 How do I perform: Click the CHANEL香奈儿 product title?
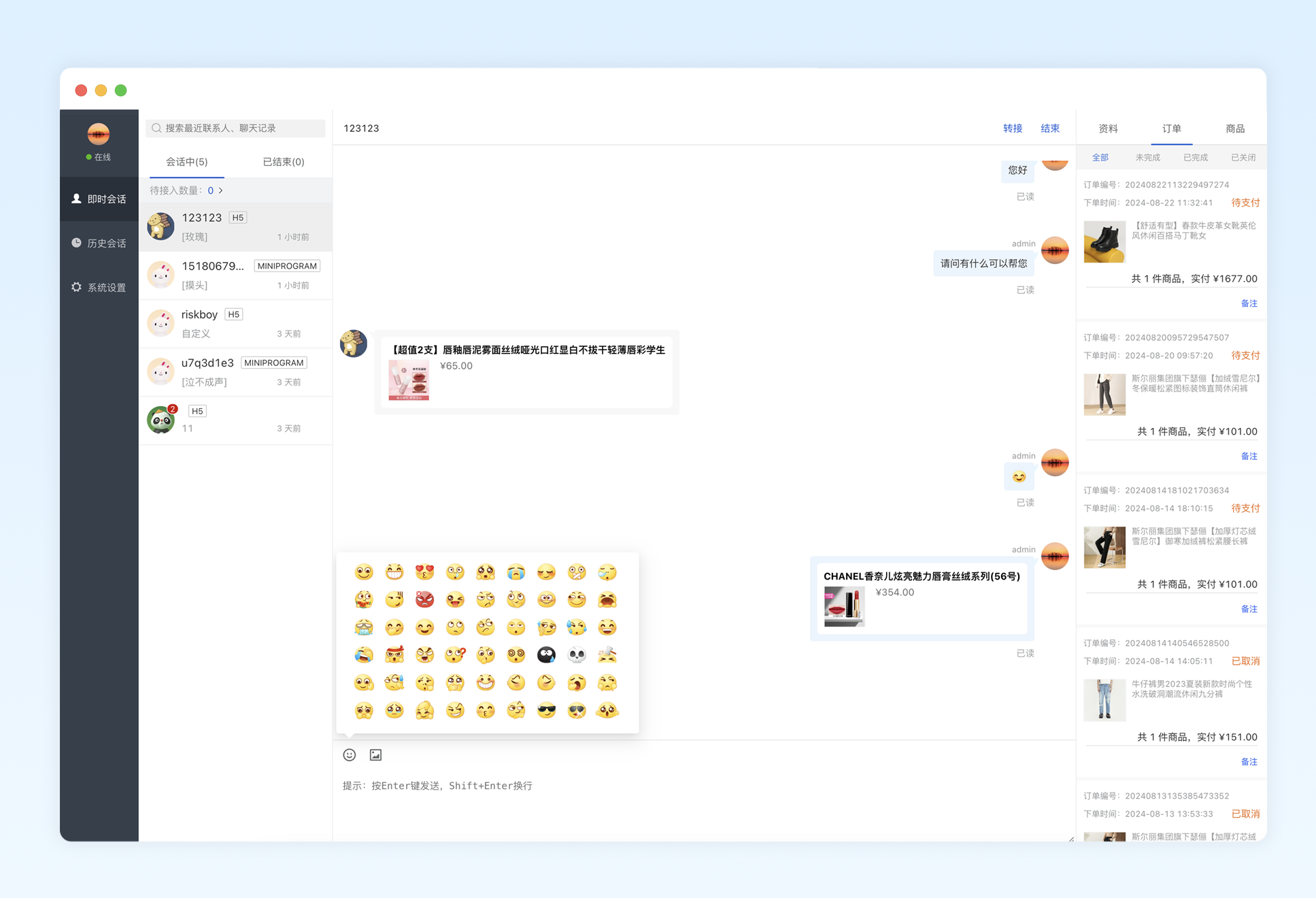[x=922, y=576]
